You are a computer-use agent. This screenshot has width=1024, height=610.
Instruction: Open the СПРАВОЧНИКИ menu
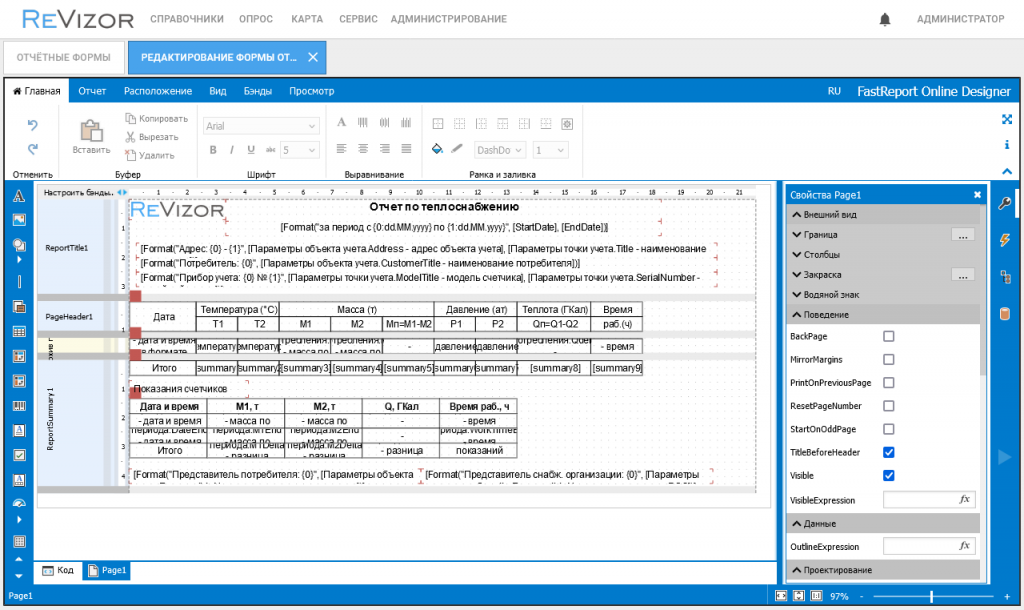coord(187,19)
